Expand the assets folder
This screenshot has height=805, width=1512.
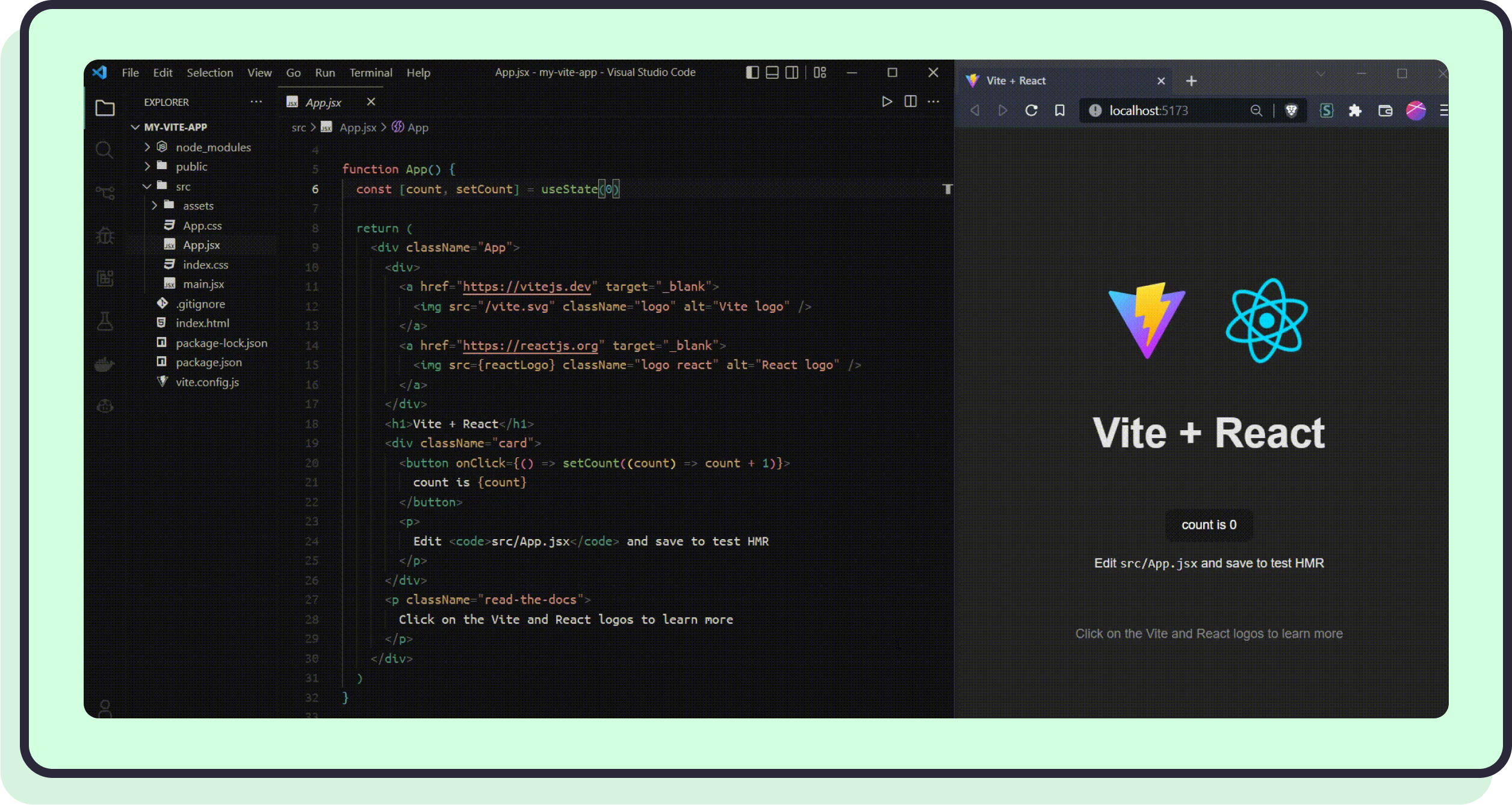[198, 206]
